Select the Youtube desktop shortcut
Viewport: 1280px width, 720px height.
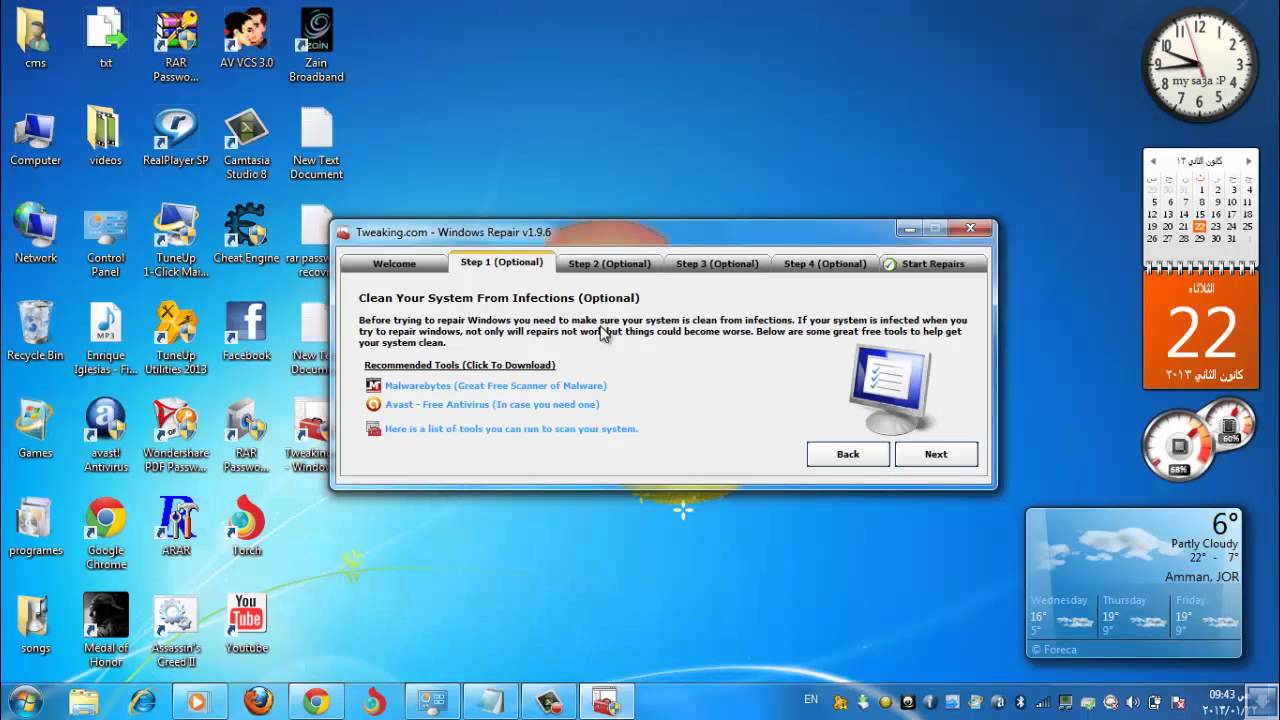[x=246, y=625]
